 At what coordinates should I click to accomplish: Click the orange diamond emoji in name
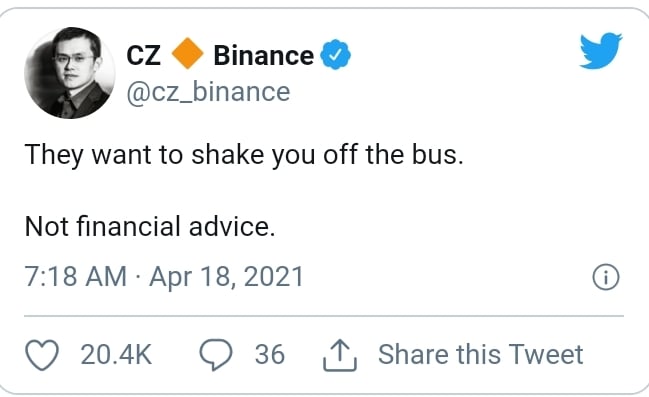187,53
